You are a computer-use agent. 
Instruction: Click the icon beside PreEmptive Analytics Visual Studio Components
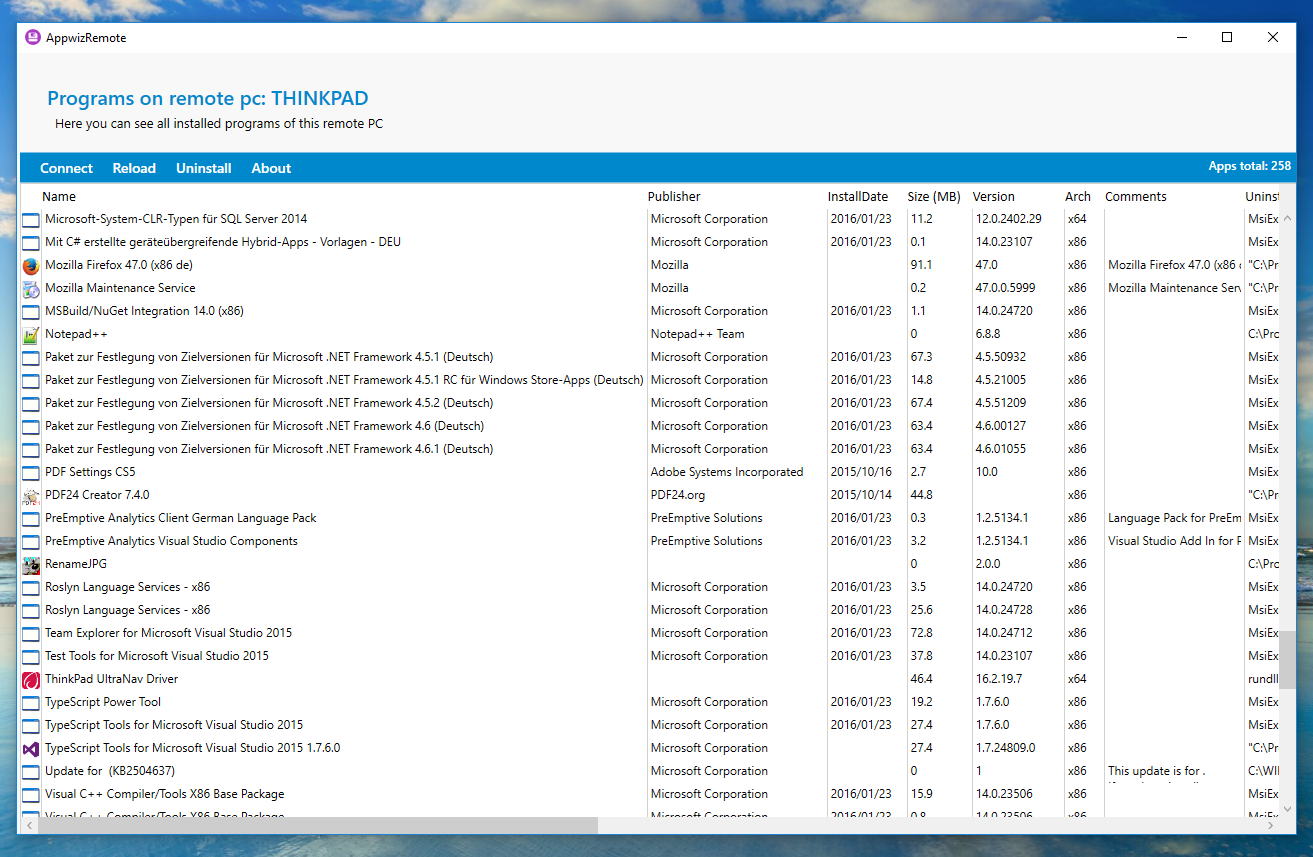(x=30, y=541)
